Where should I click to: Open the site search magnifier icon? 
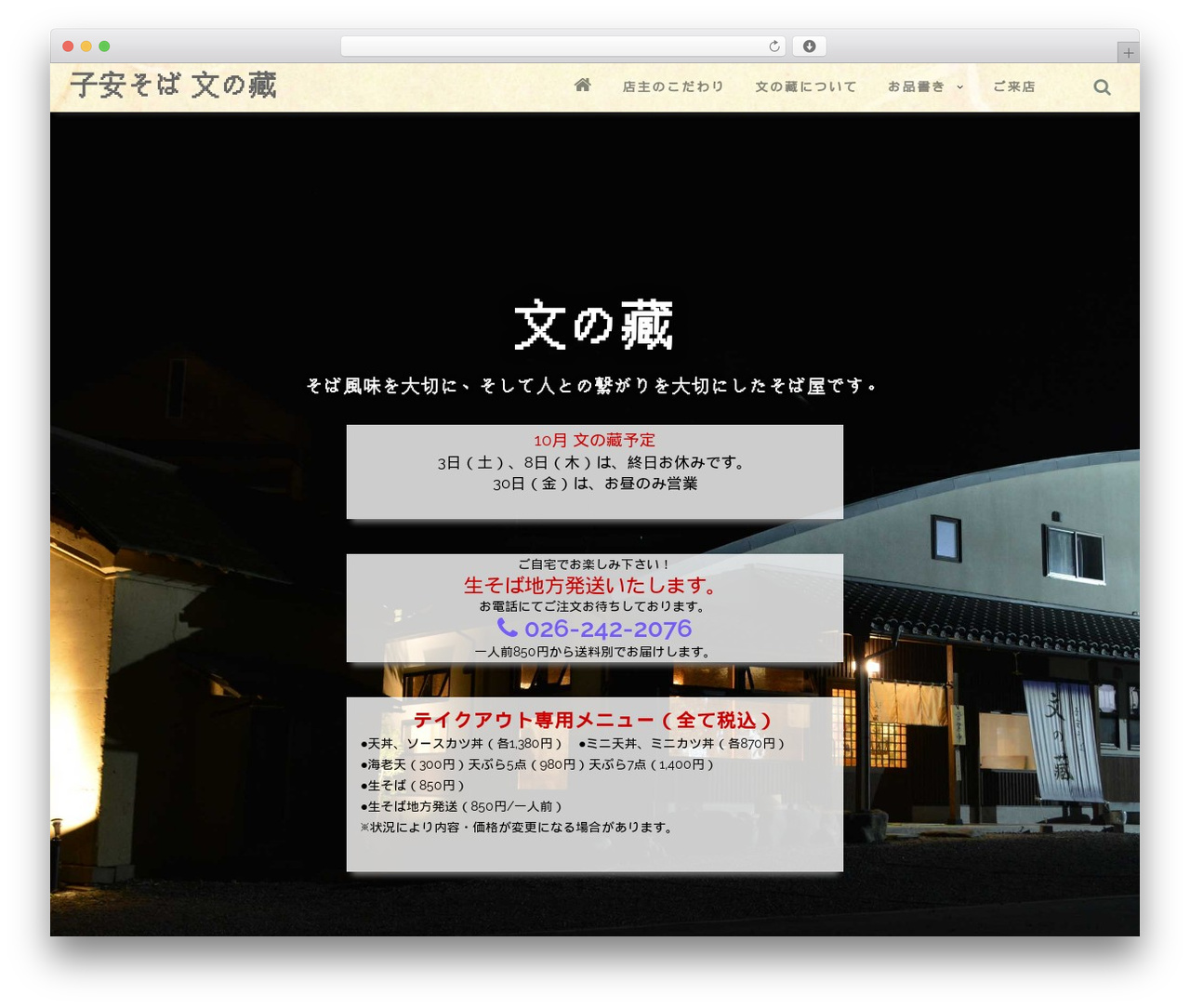click(x=1102, y=86)
